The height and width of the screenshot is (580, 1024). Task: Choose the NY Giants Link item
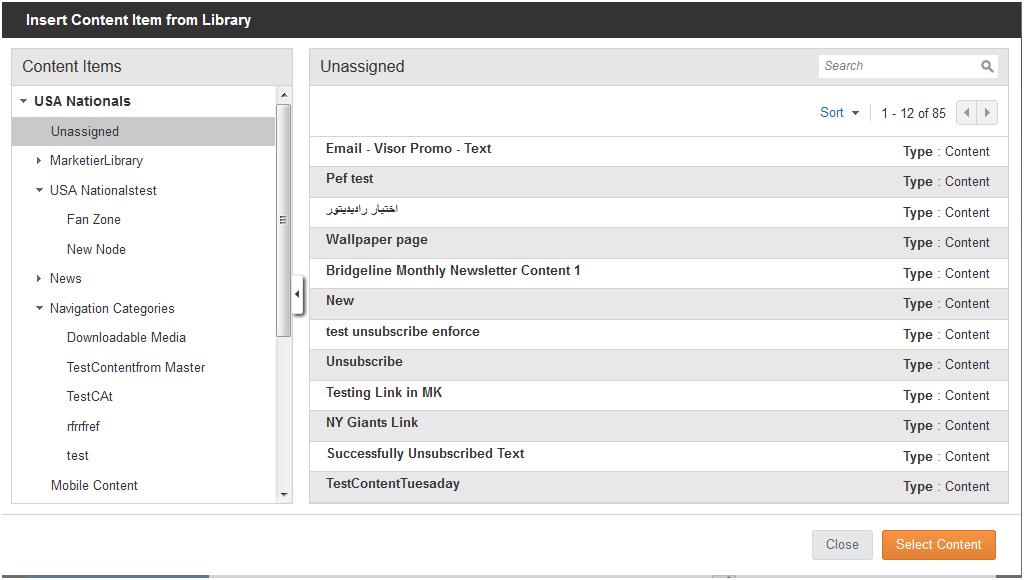click(659, 426)
